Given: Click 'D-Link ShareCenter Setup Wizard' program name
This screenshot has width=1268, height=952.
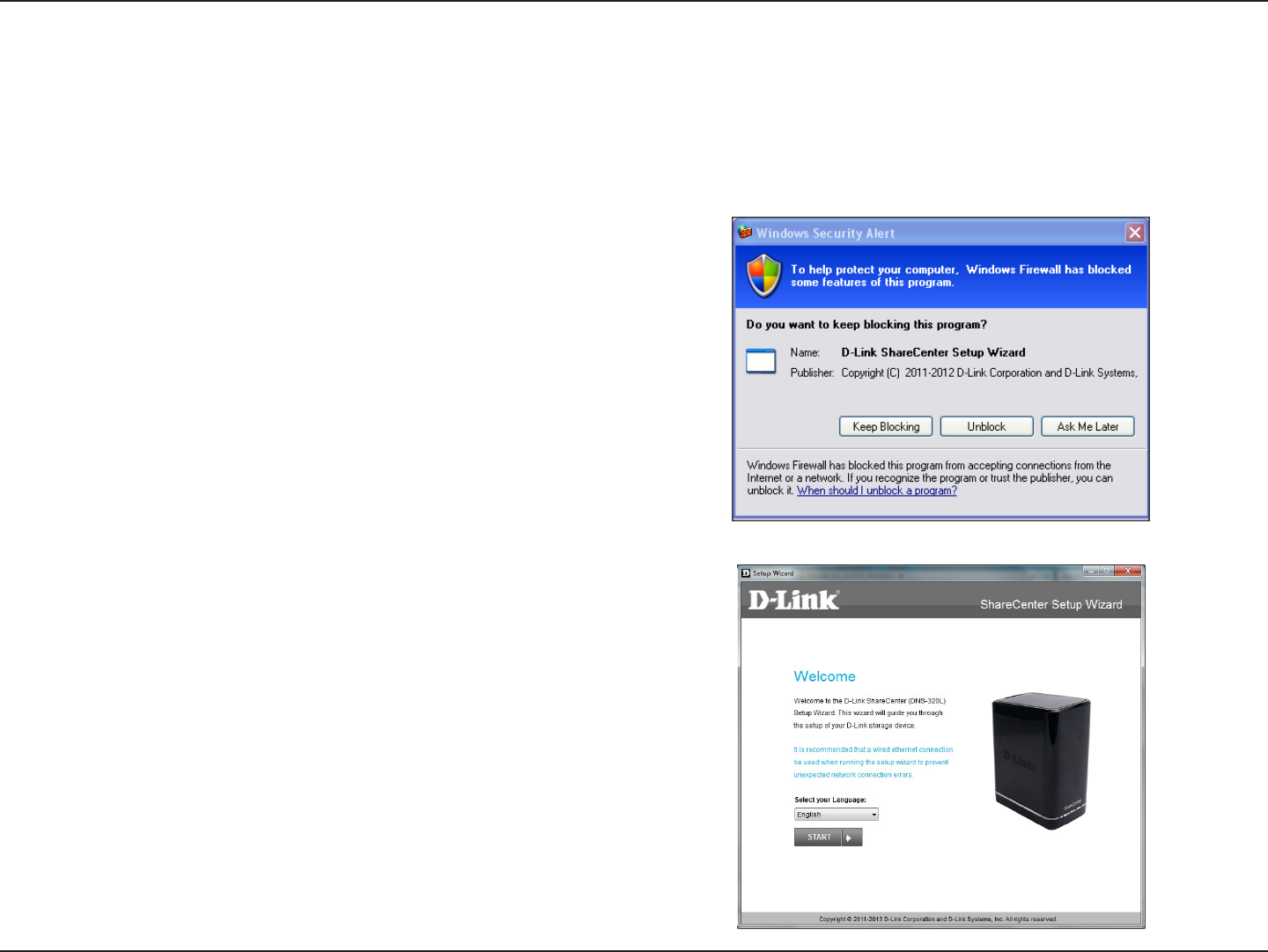Looking at the screenshot, I should [x=933, y=352].
